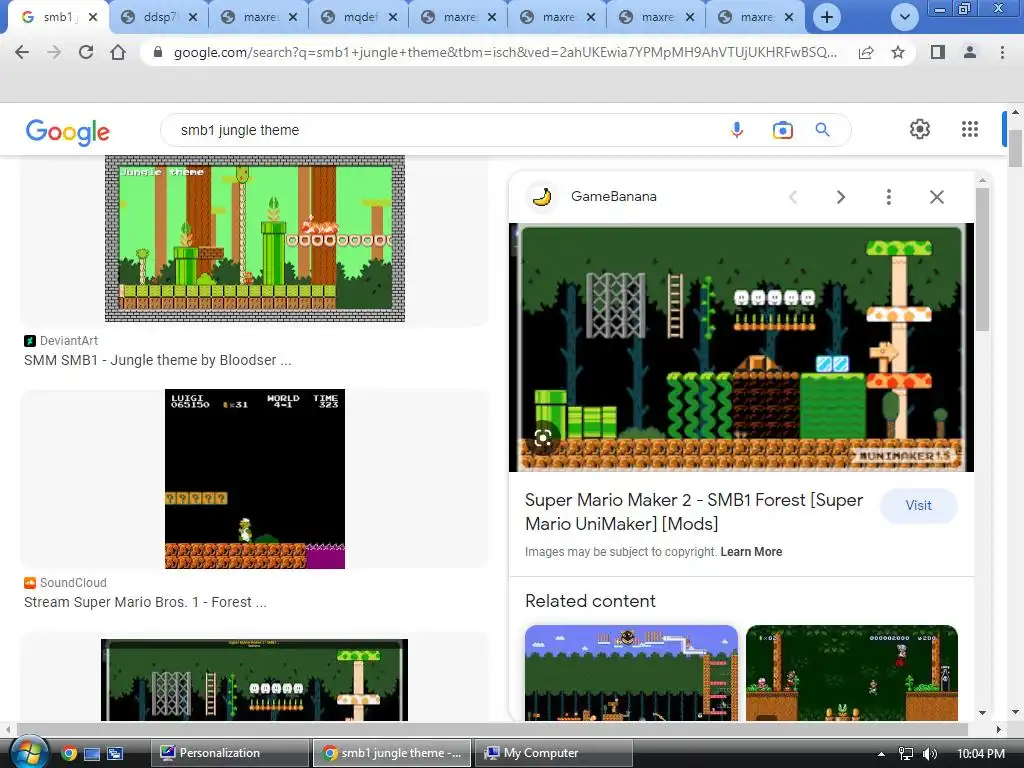The width and height of the screenshot is (1024, 768).
Task: Open the first related content thumbnail
Action: (x=631, y=673)
